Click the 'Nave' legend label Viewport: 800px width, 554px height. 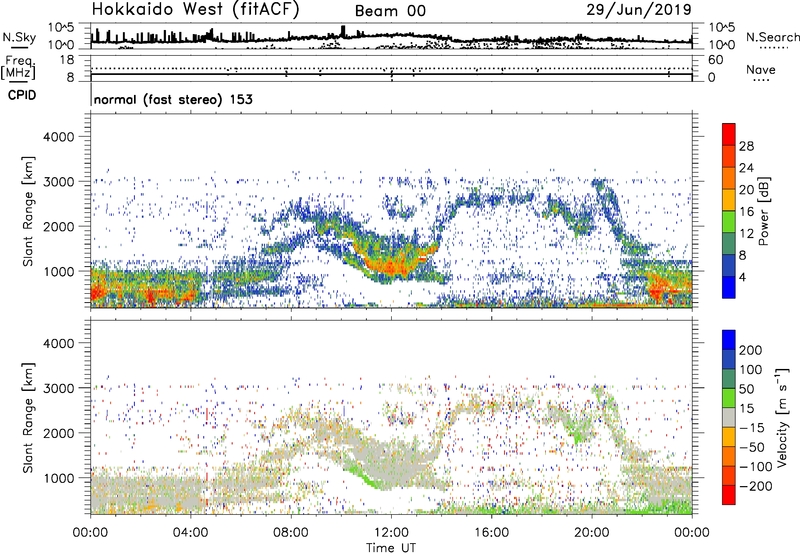pyautogui.click(x=760, y=70)
